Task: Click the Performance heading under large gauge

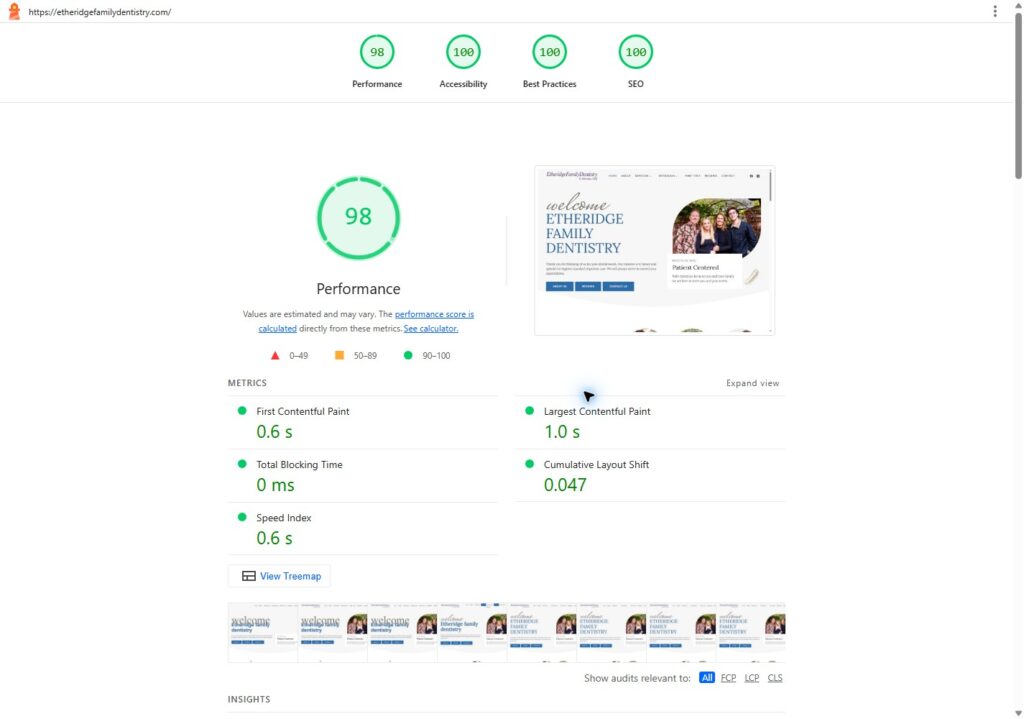Action: pos(358,289)
